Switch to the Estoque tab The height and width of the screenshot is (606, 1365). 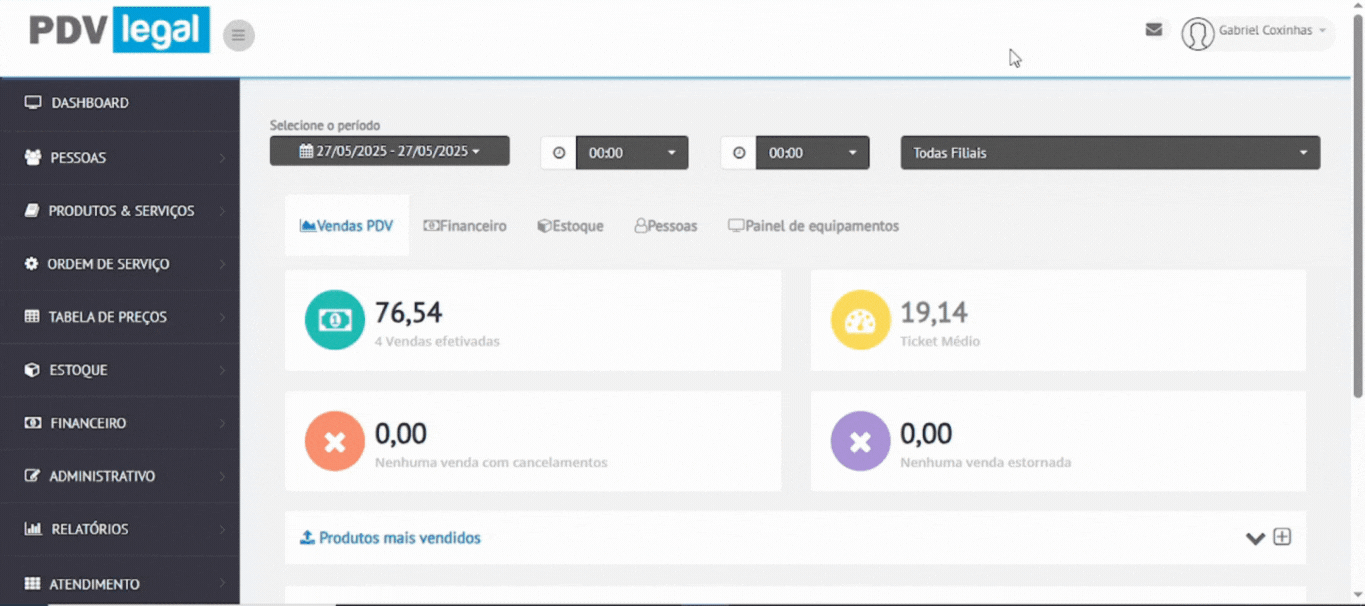[570, 226]
